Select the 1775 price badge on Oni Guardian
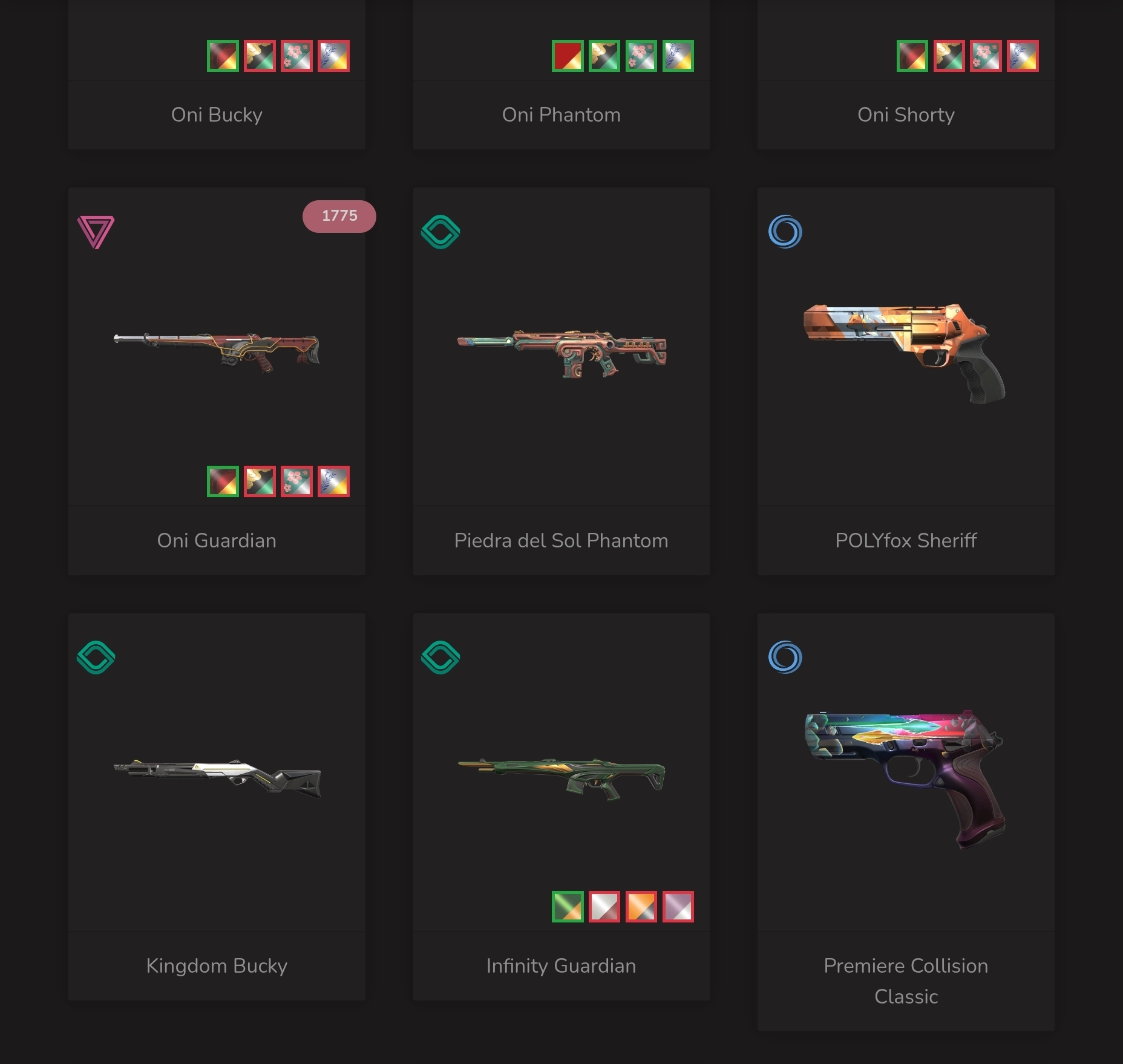The height and width of the screenshot is (1064, 1123). [x=339, y=216]
